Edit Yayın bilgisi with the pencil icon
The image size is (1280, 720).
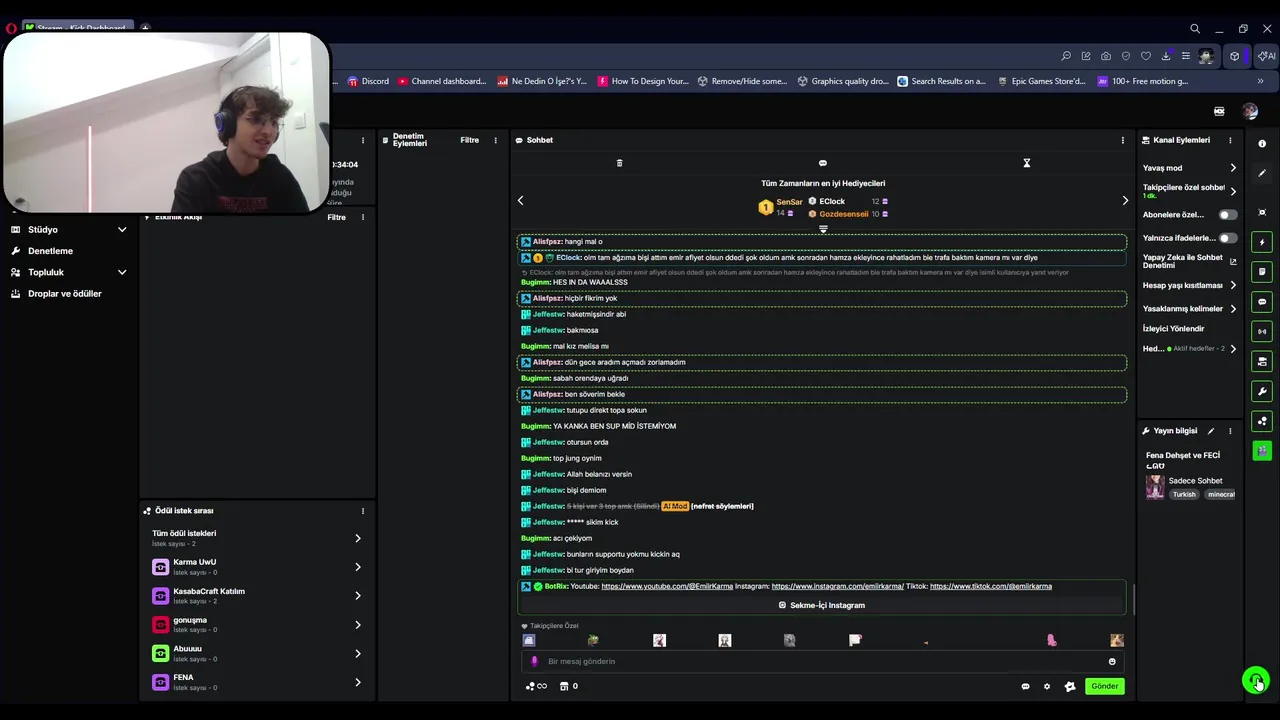pos(1211,431)
